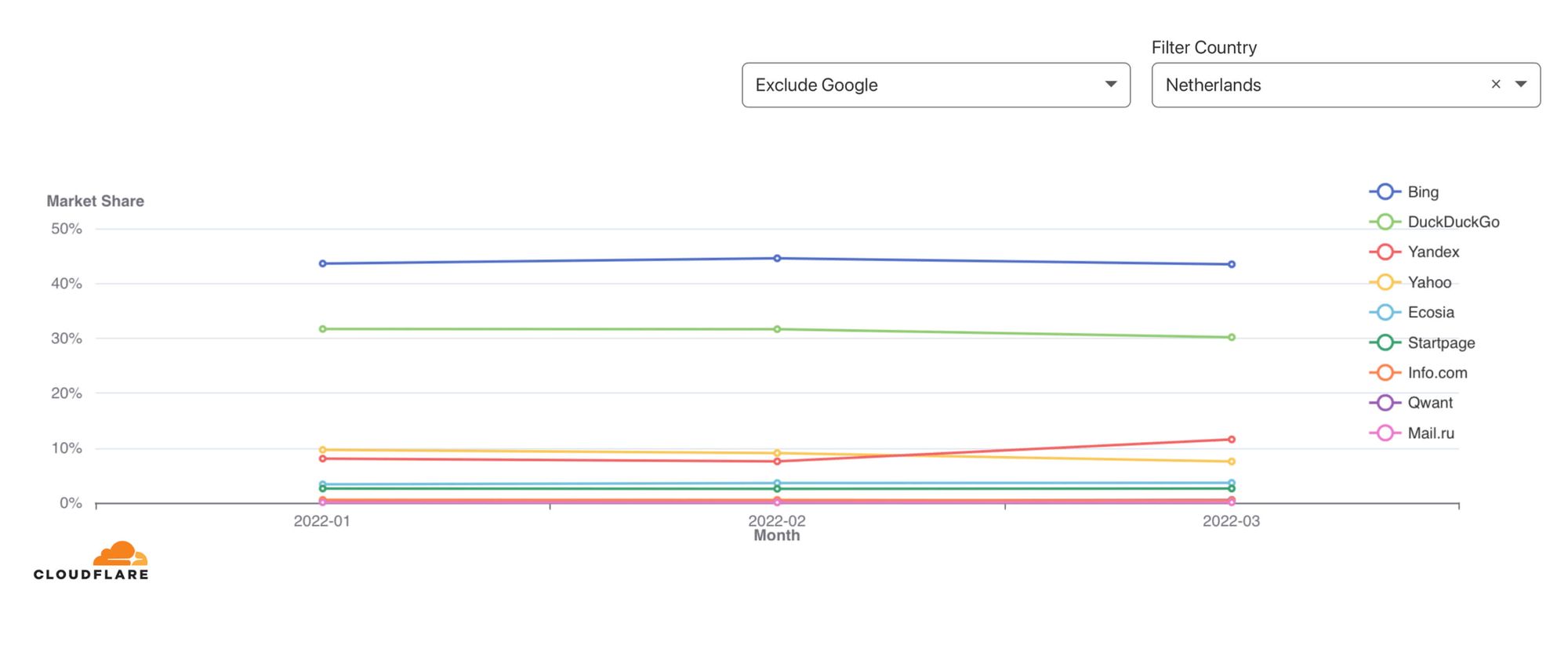Viewport: 1568px width, 645px height.
Task: Click the 2022-02 month axis label
Action: (x=776, y=521)
